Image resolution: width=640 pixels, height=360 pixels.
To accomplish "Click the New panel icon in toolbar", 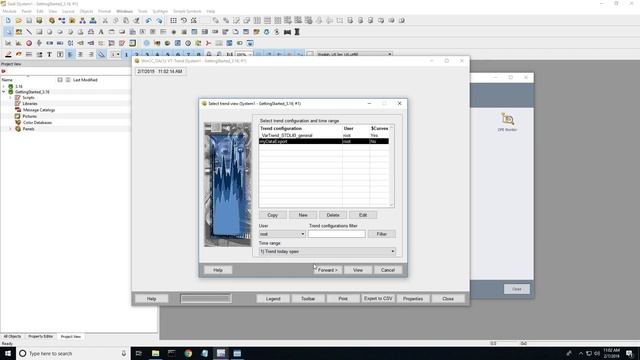I will [x=8, y=20].
